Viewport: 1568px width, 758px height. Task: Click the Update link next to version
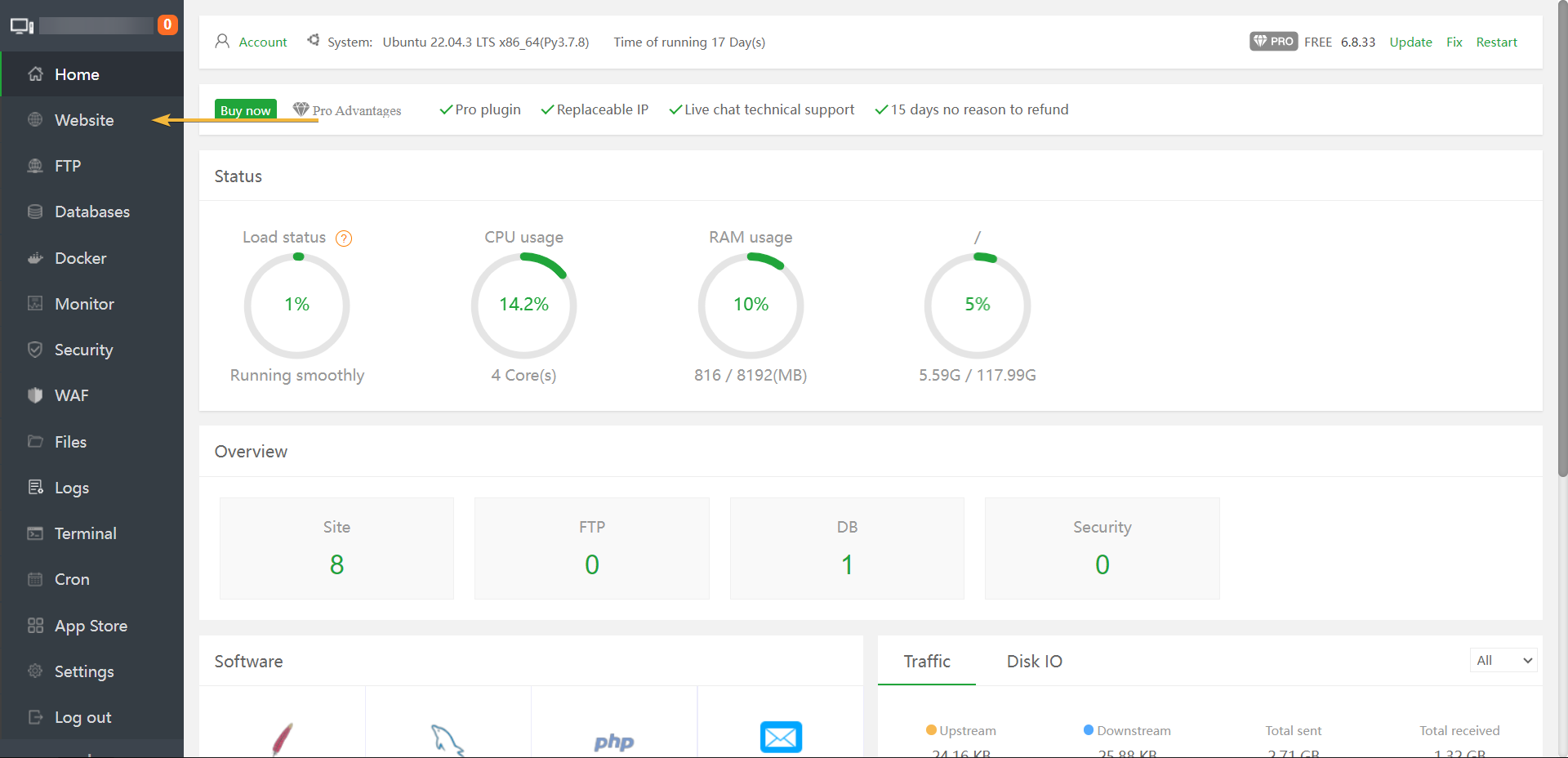tap(1410, 42)
